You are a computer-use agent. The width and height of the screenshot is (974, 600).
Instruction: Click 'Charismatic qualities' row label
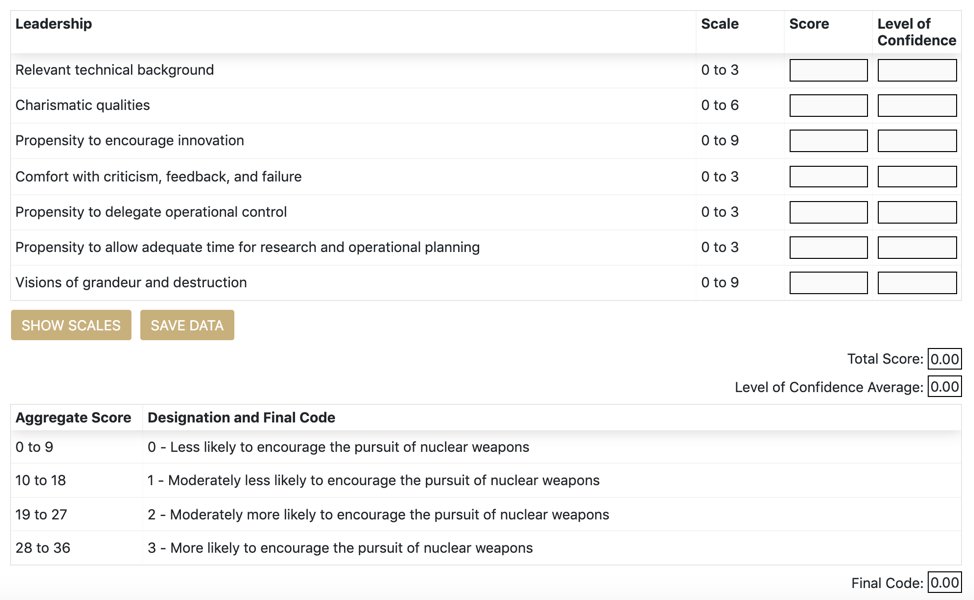tap(83, 106)
